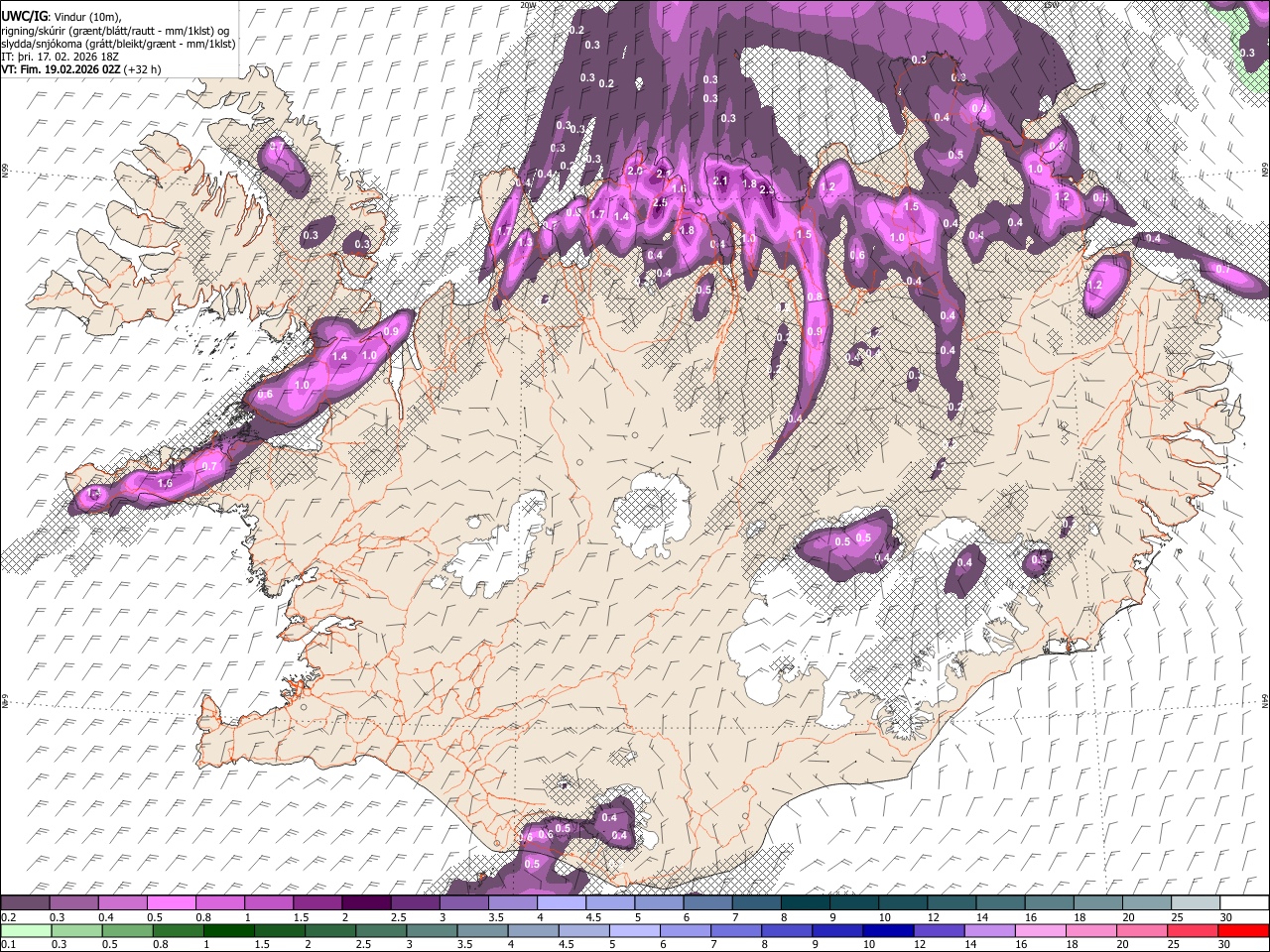Pick the dark teal 8 swatch in the snow scale
The height and width of the screenshot is (952, 1270).
[x=806, y=903]
